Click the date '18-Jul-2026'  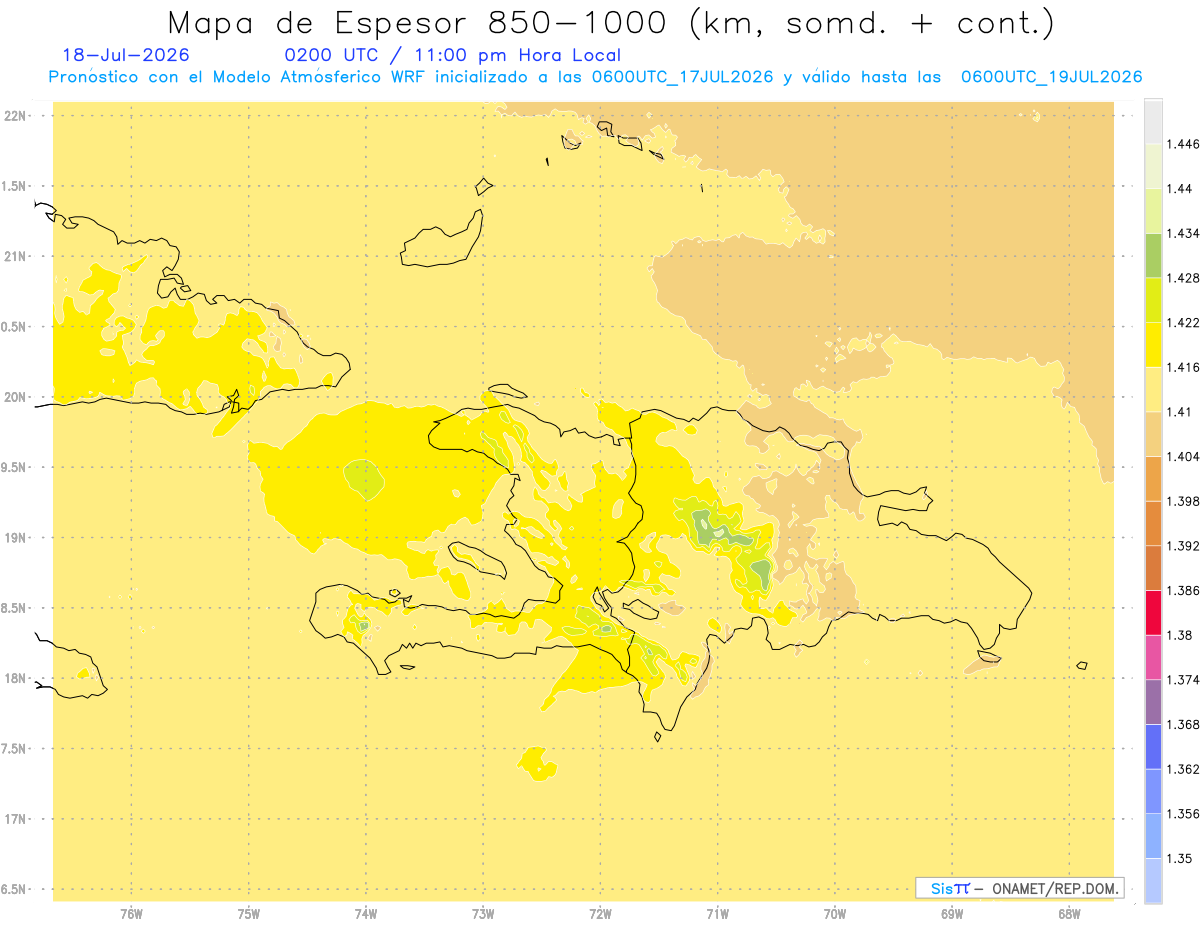coord(126,56)
